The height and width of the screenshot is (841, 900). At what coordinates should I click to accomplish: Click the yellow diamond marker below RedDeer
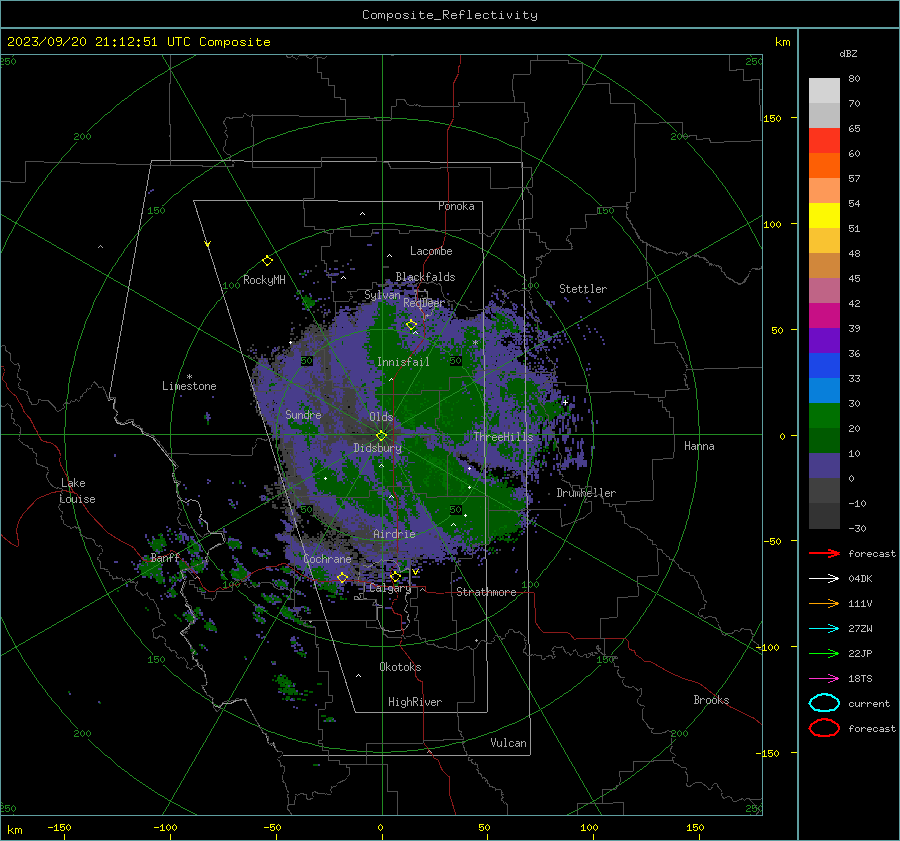click(x=411, y=325)
